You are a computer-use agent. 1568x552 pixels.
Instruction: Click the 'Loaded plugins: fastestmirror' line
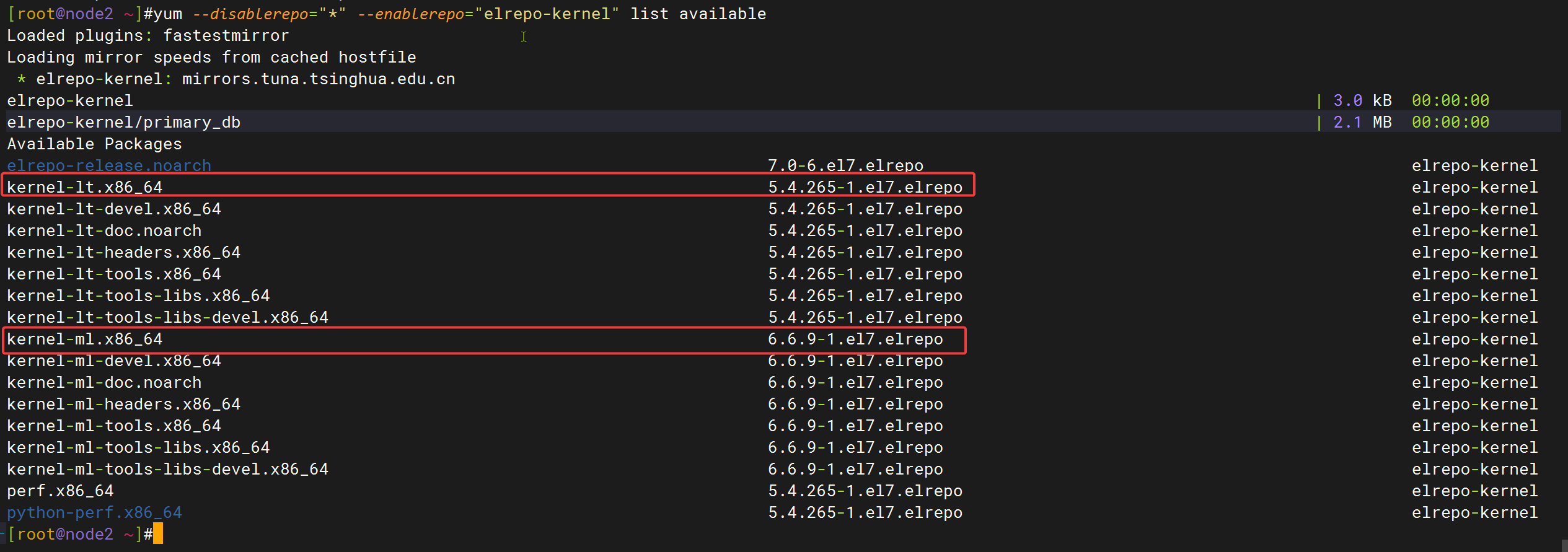pyautogui.click(x=148, y=35)
